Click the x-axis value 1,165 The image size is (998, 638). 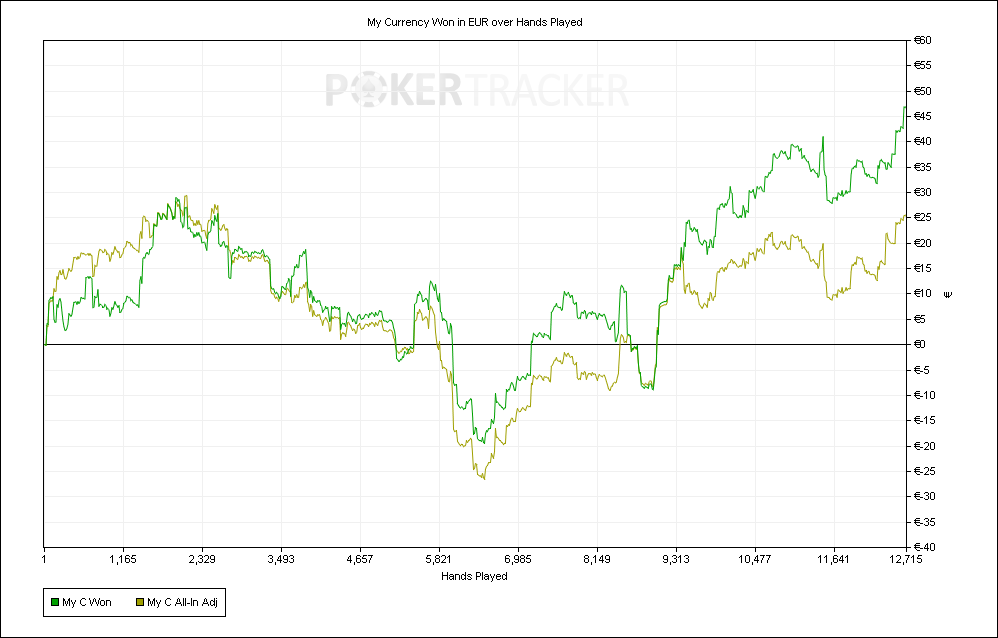123,560
